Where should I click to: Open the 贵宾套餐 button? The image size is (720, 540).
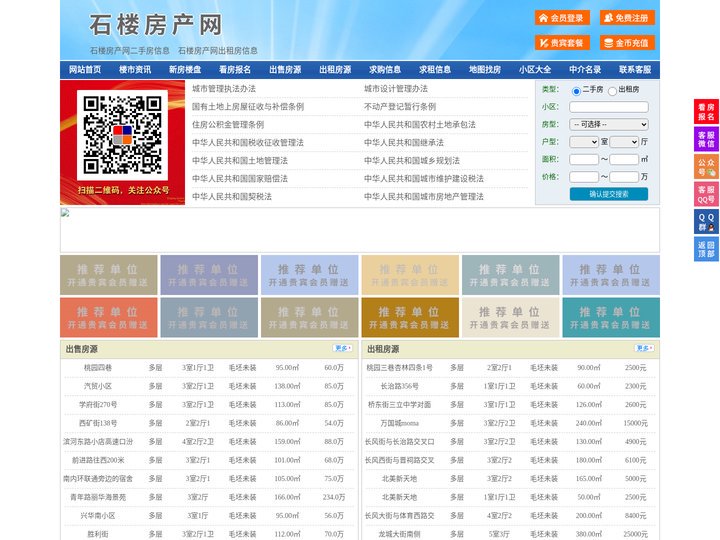pyautogui.click(x=562, y=43)
